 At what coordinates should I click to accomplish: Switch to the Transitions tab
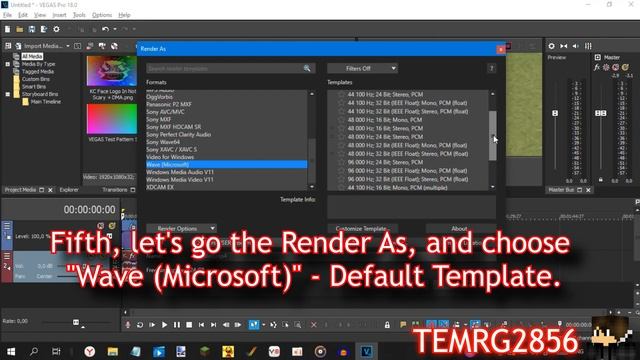tap(115, 190)
